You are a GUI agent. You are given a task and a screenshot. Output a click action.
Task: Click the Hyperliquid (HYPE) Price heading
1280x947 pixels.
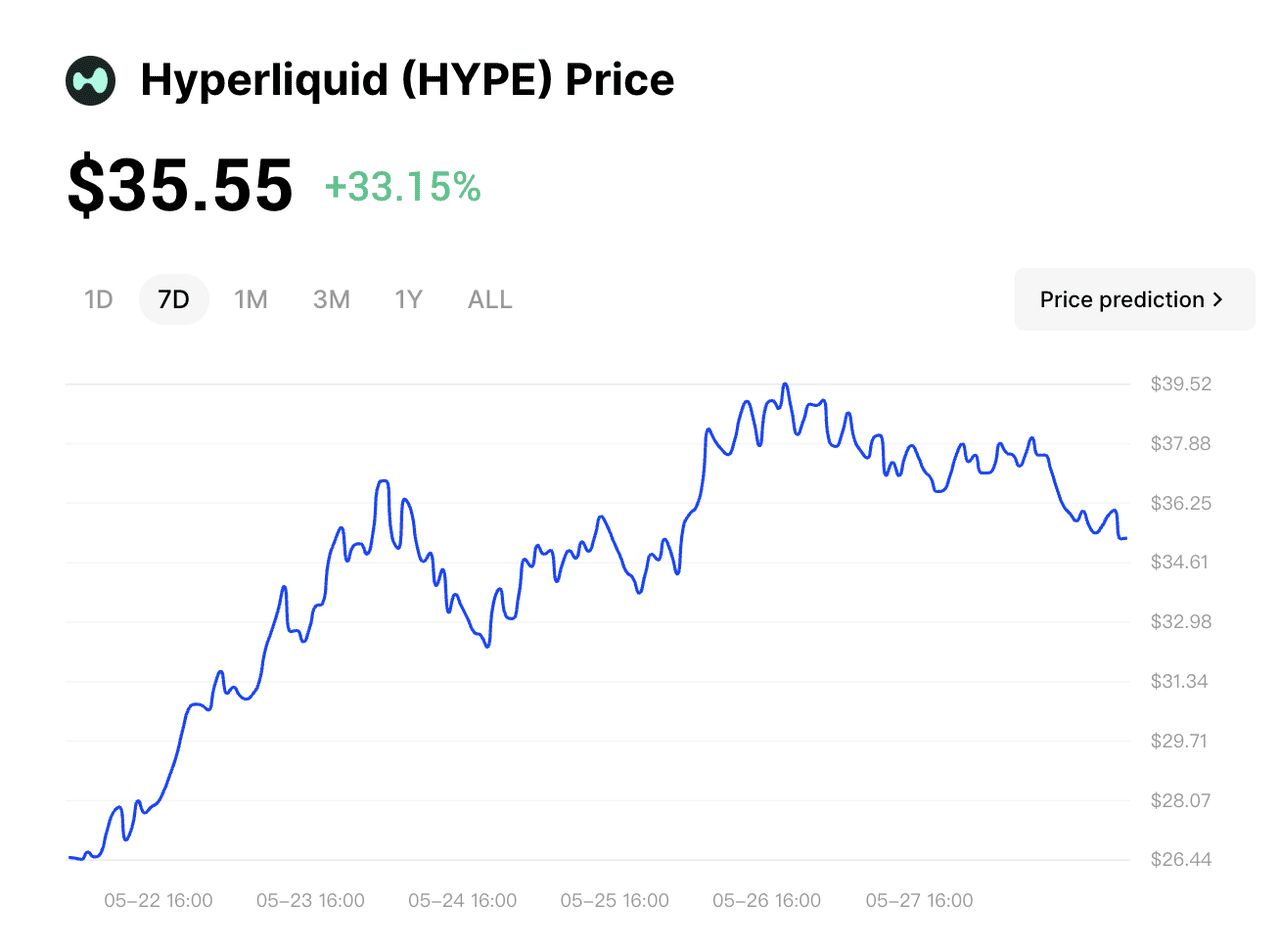[x=407, y=80]
